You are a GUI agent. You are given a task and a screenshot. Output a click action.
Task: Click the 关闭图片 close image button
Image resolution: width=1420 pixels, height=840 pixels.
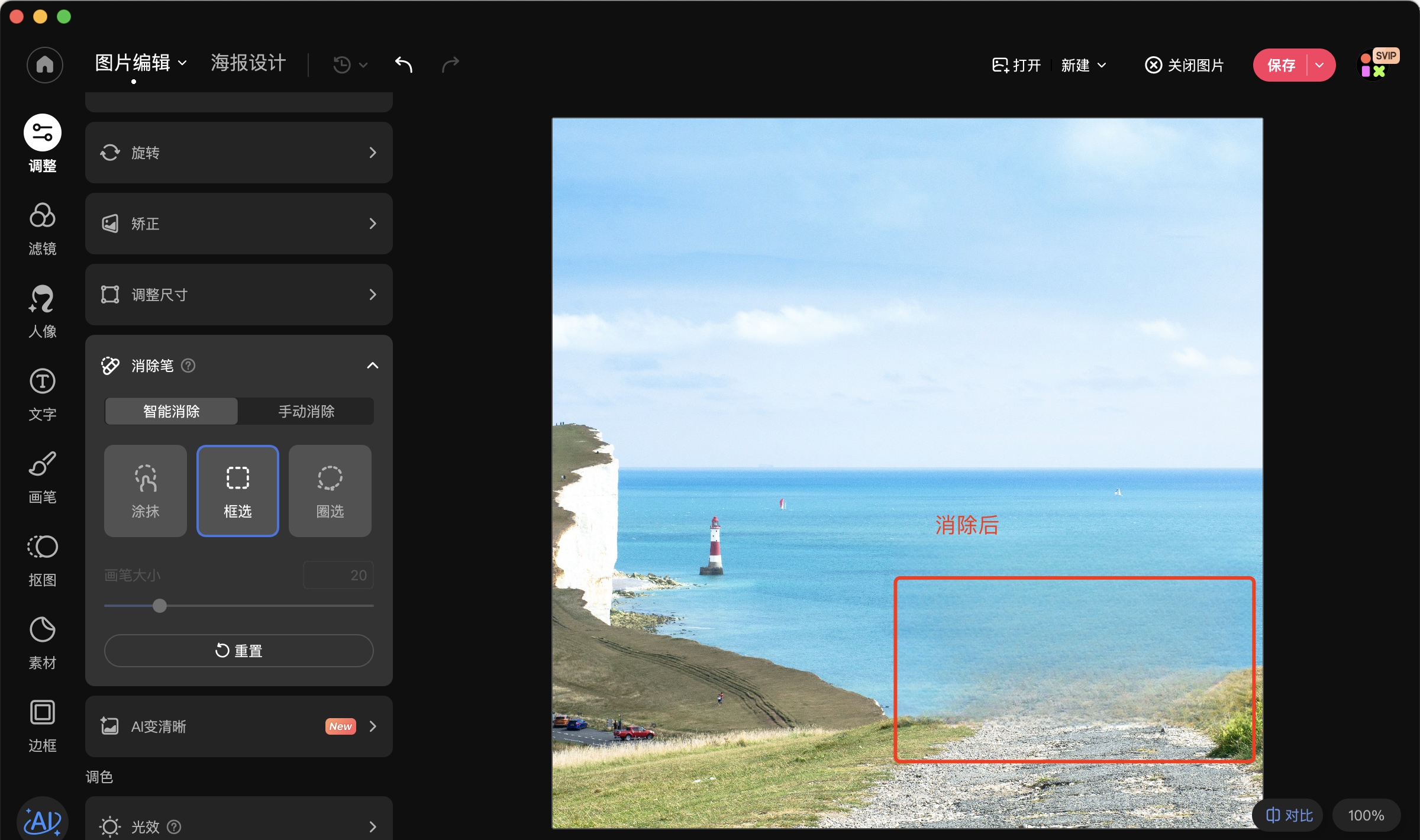coord(1184,65)
